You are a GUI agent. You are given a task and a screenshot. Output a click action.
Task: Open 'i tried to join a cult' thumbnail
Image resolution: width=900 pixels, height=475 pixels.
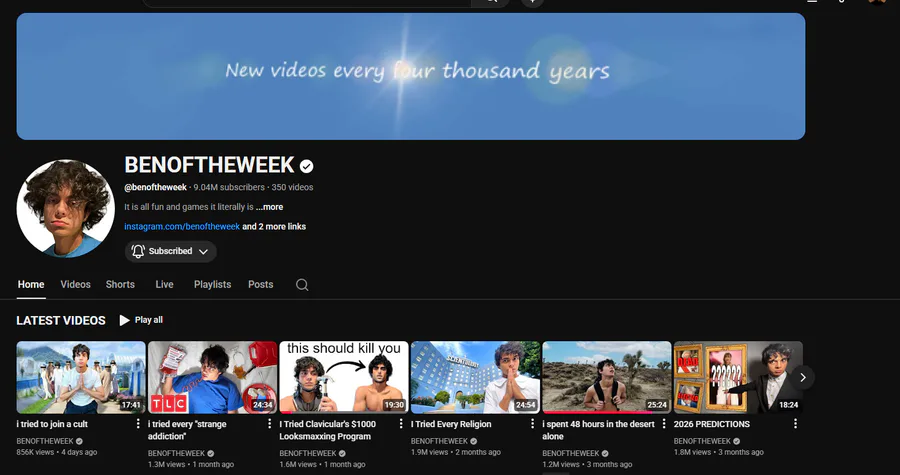coord(81,377)
